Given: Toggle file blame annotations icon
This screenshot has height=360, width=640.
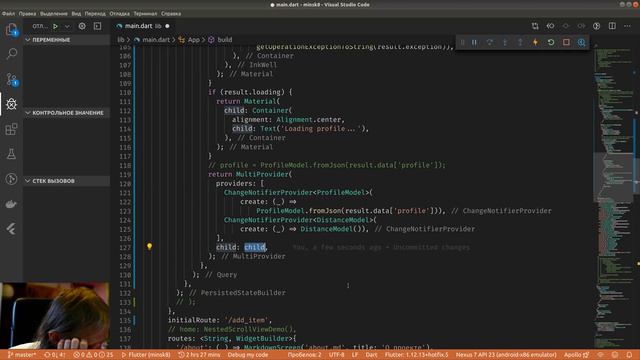Looking at the screenshot, I should (596, 26).
